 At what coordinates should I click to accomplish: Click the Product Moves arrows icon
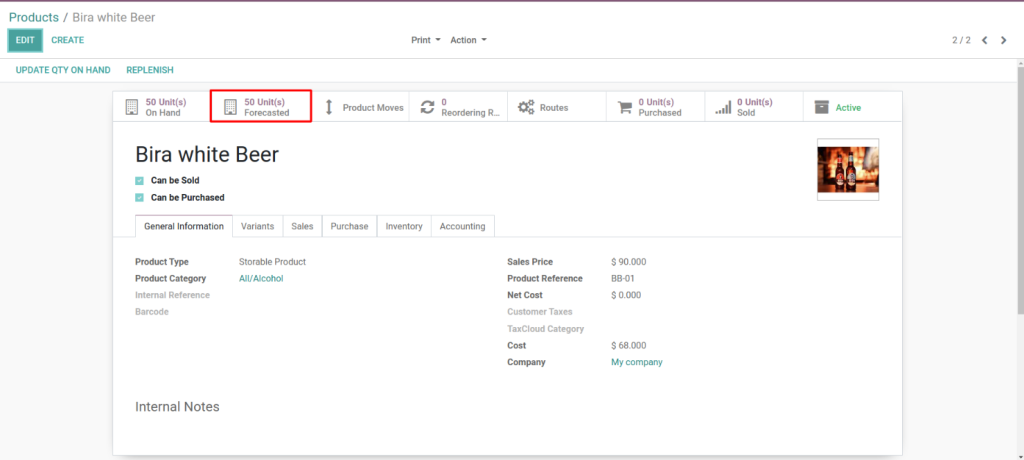pyautogui.click(x=329, y=107)
